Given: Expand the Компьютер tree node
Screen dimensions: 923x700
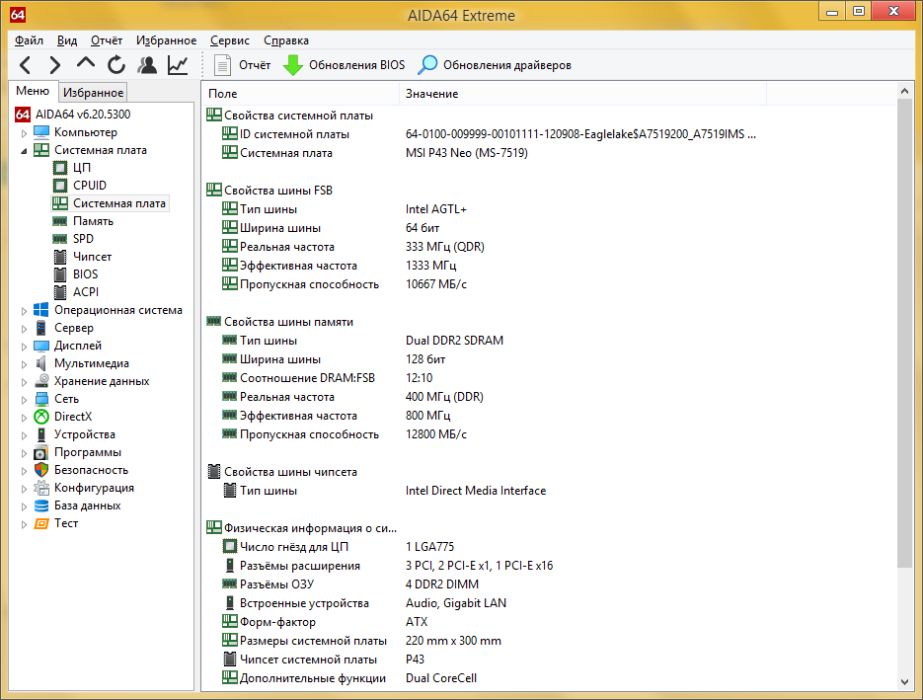Looking at the screenshot, I should tap(24, 133).
